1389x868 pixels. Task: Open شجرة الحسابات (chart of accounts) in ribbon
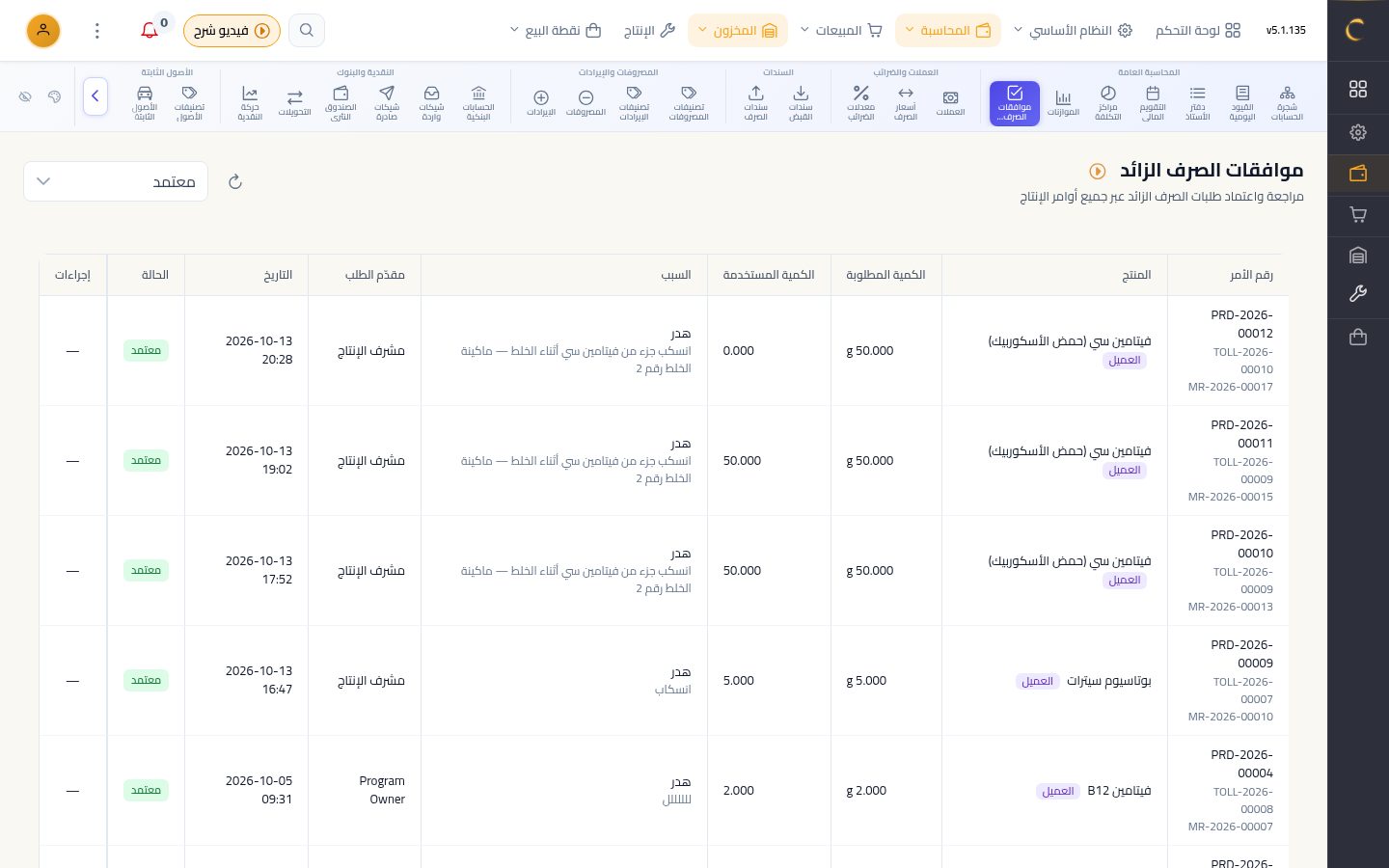1287,103
